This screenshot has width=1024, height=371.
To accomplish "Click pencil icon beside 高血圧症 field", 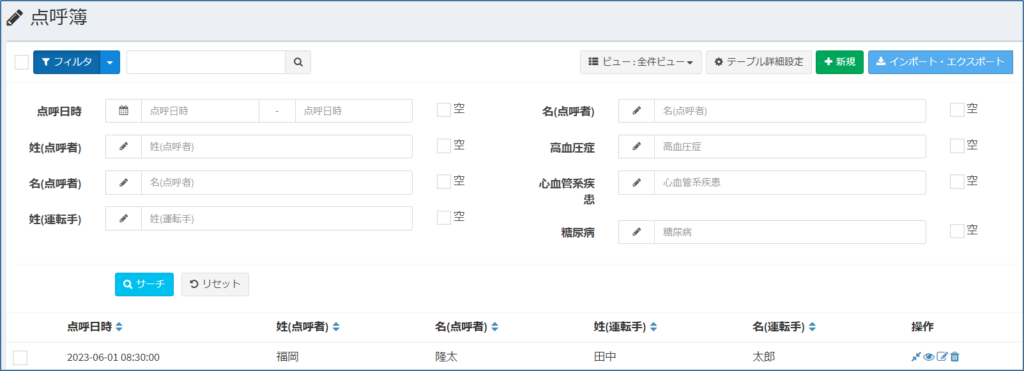I will point(637,147).
